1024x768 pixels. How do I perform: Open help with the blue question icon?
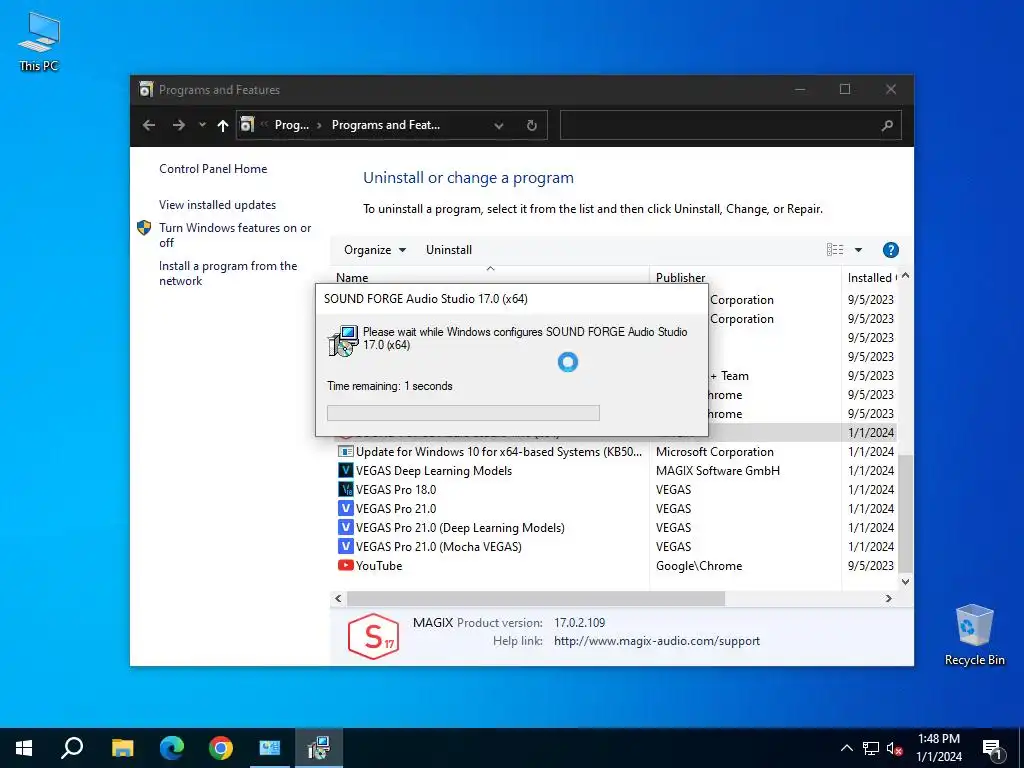[890, 249]
